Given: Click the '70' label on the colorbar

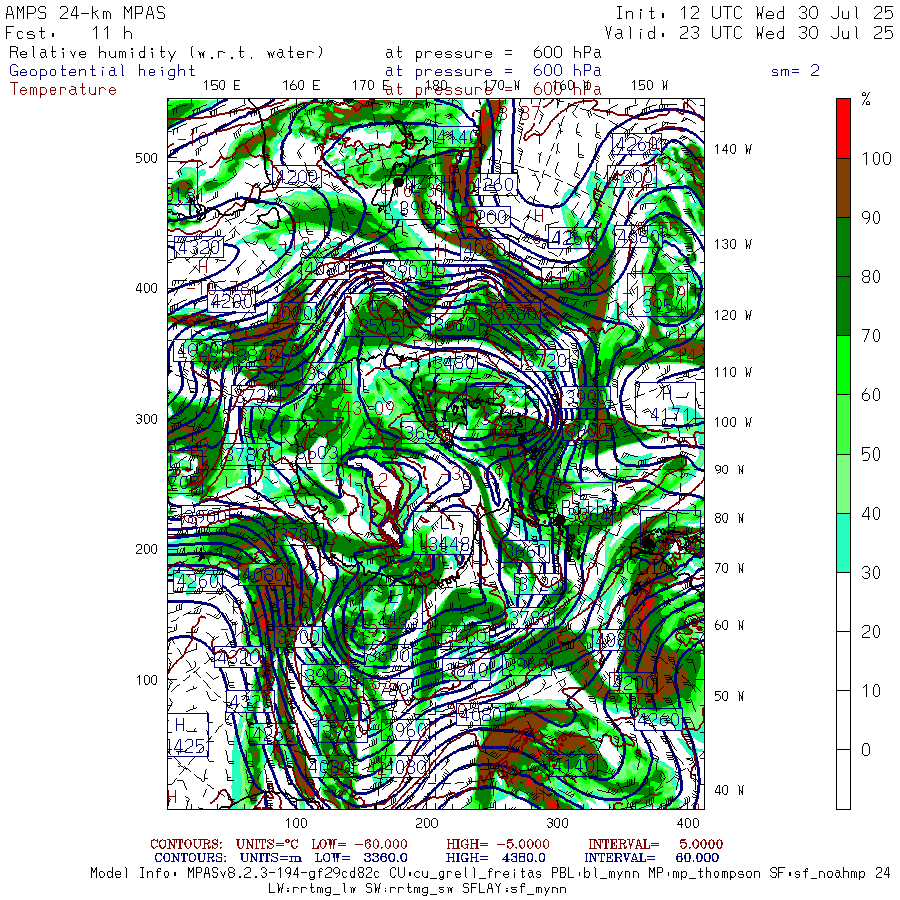Looking at the screenshot, I should coord(871,336).
